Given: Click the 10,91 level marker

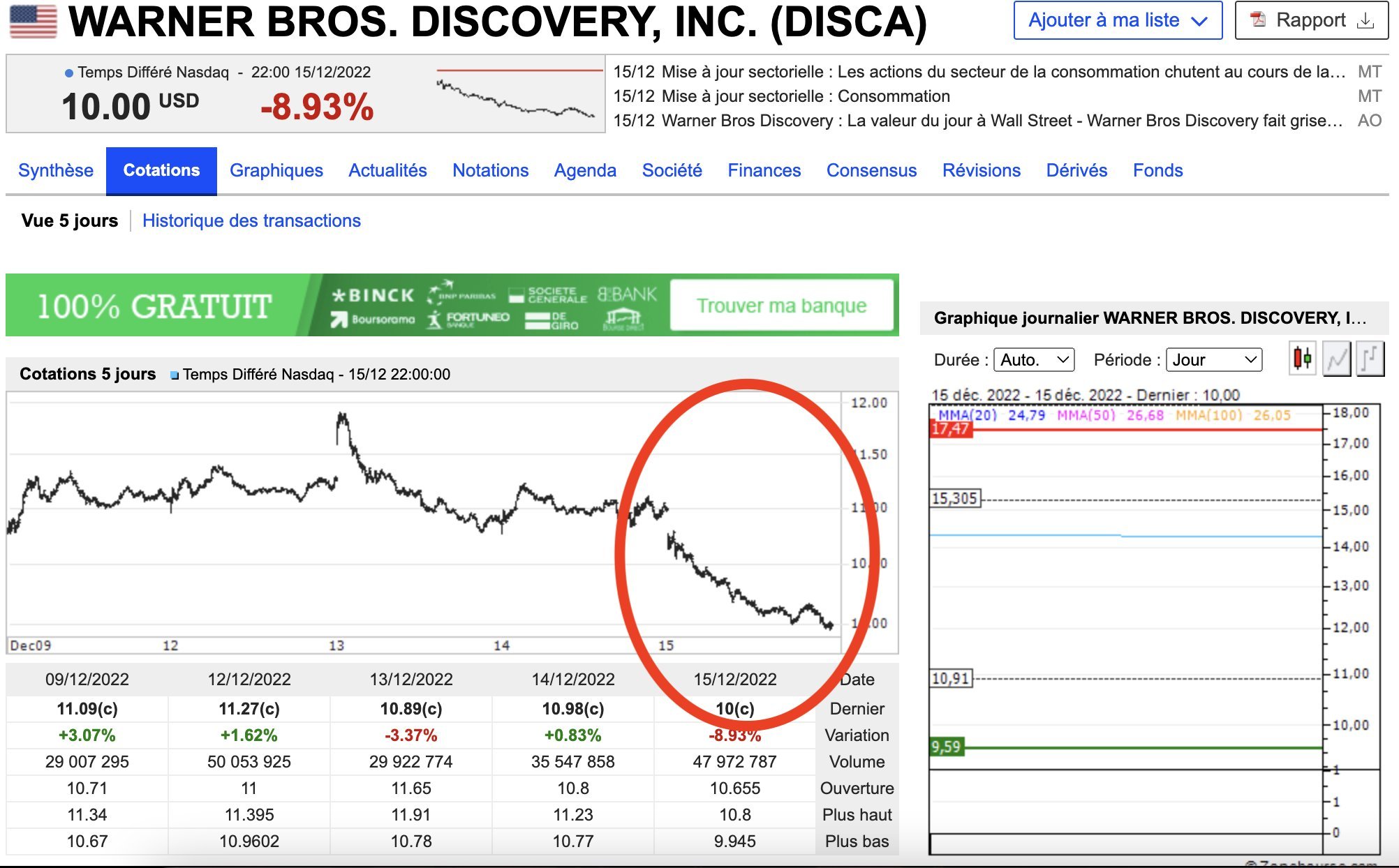Looking at the screenshot, I should pos(951,678).
